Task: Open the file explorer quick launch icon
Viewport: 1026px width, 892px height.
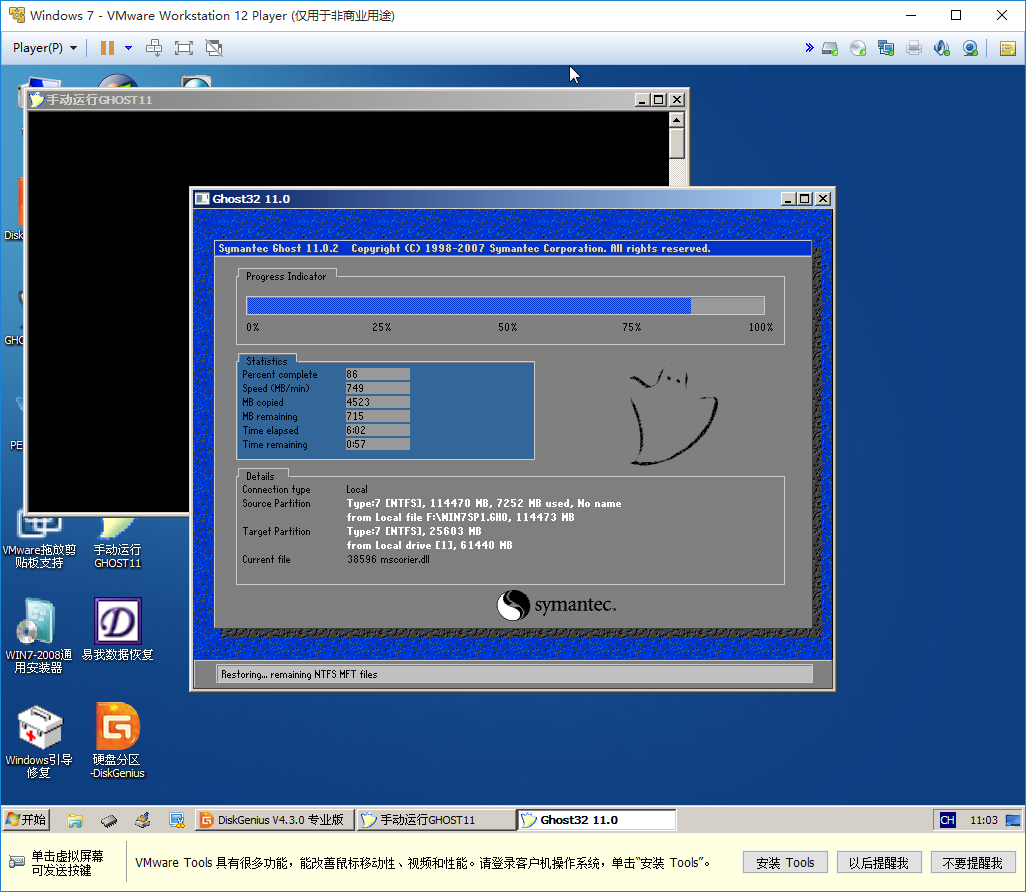Action: click(x=75, y=820)
